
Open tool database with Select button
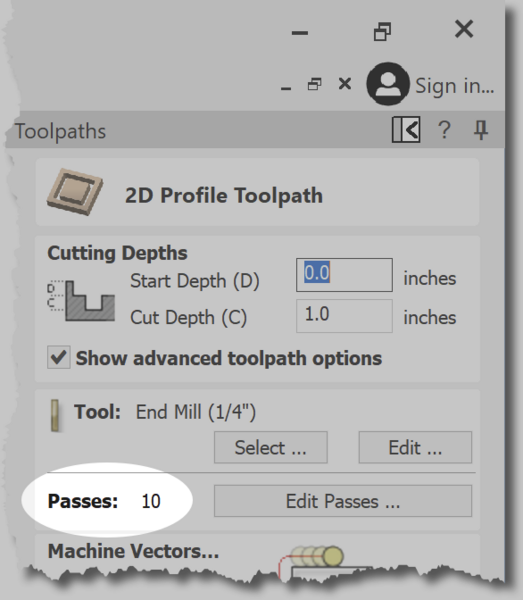click(270, 447)
